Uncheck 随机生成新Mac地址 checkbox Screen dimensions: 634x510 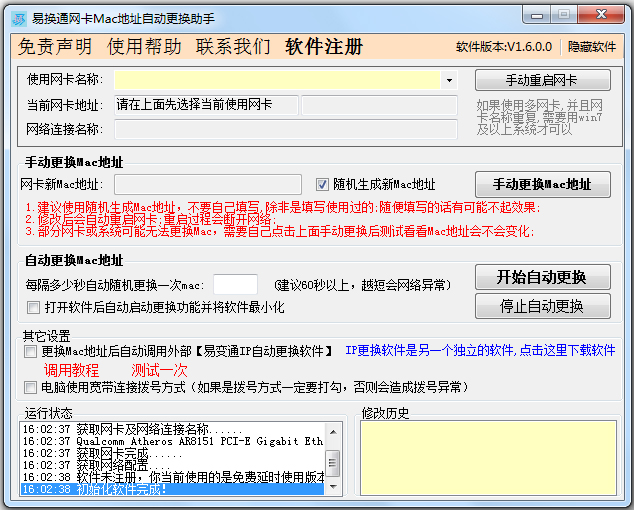322,184
